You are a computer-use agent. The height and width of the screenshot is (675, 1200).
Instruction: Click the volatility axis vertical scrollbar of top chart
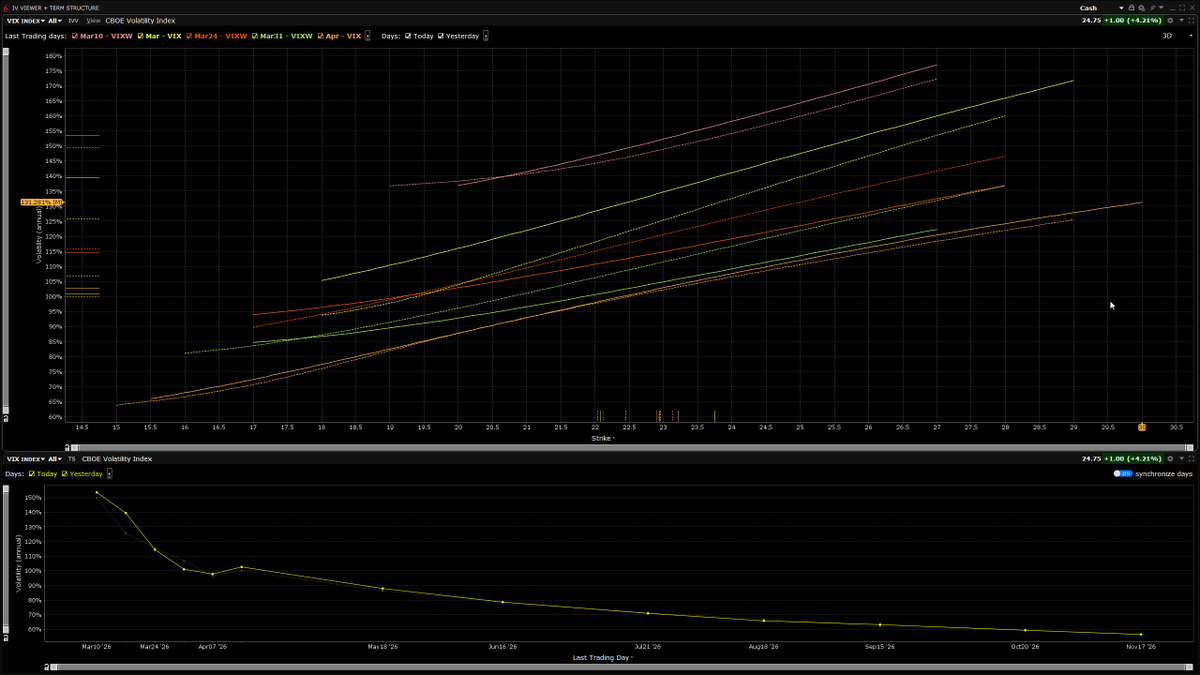point(8,229)
